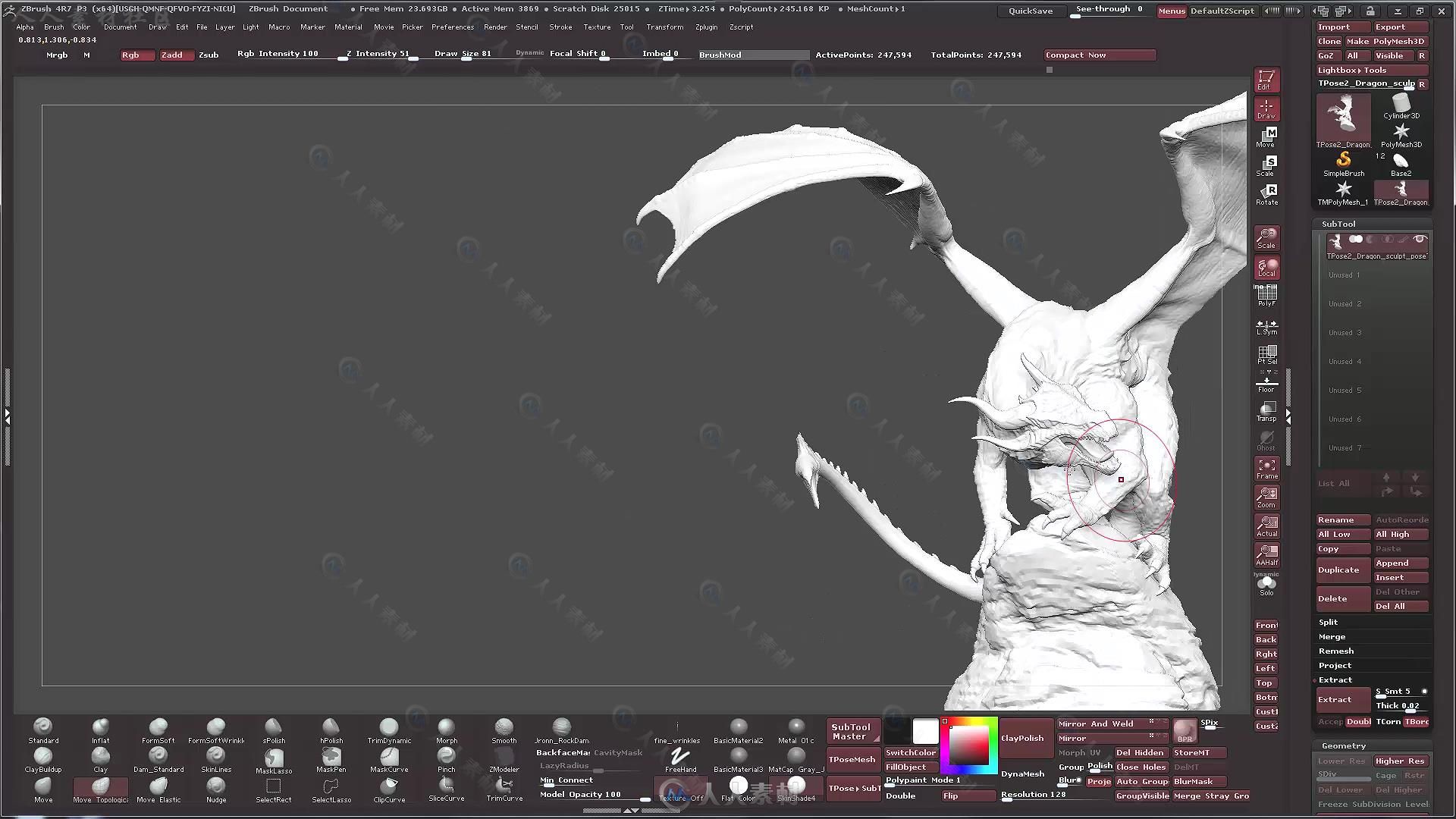Activate the Draw mode icon
The width and height of the screenshot is (1456, 819).
tap(1266, 108)
